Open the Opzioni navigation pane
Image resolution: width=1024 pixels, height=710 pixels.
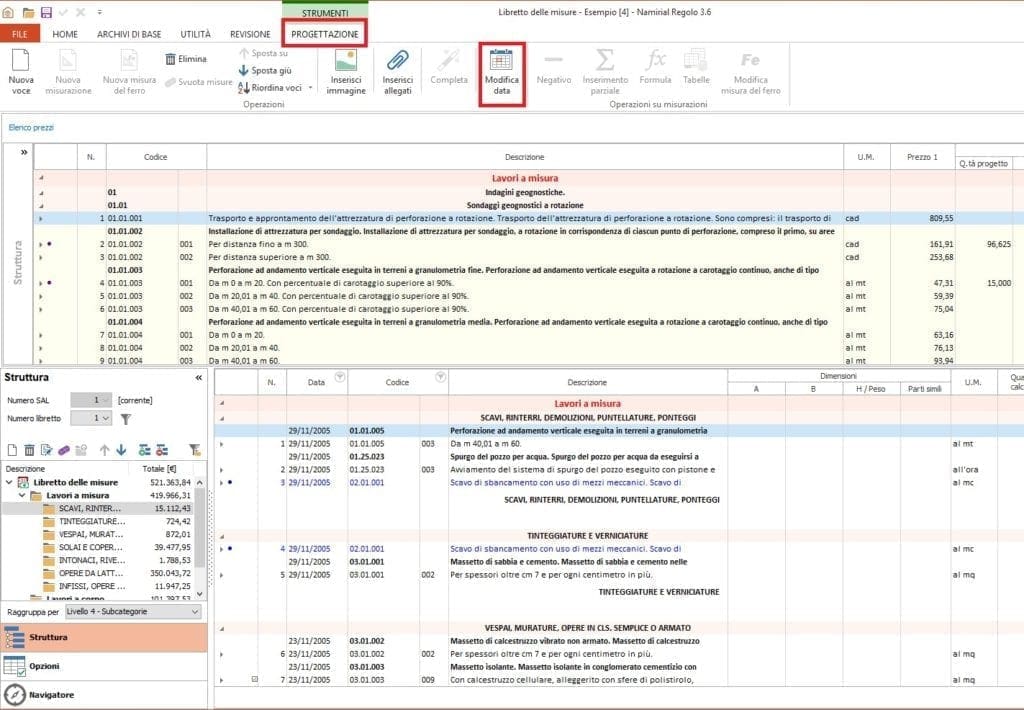(104, 666)
